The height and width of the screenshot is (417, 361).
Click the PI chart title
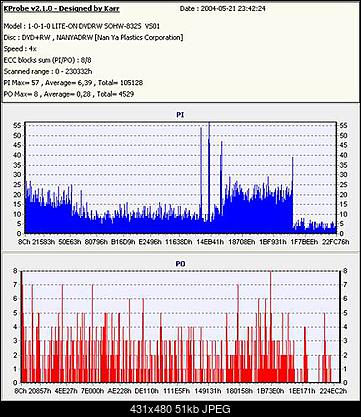[180, 115]
